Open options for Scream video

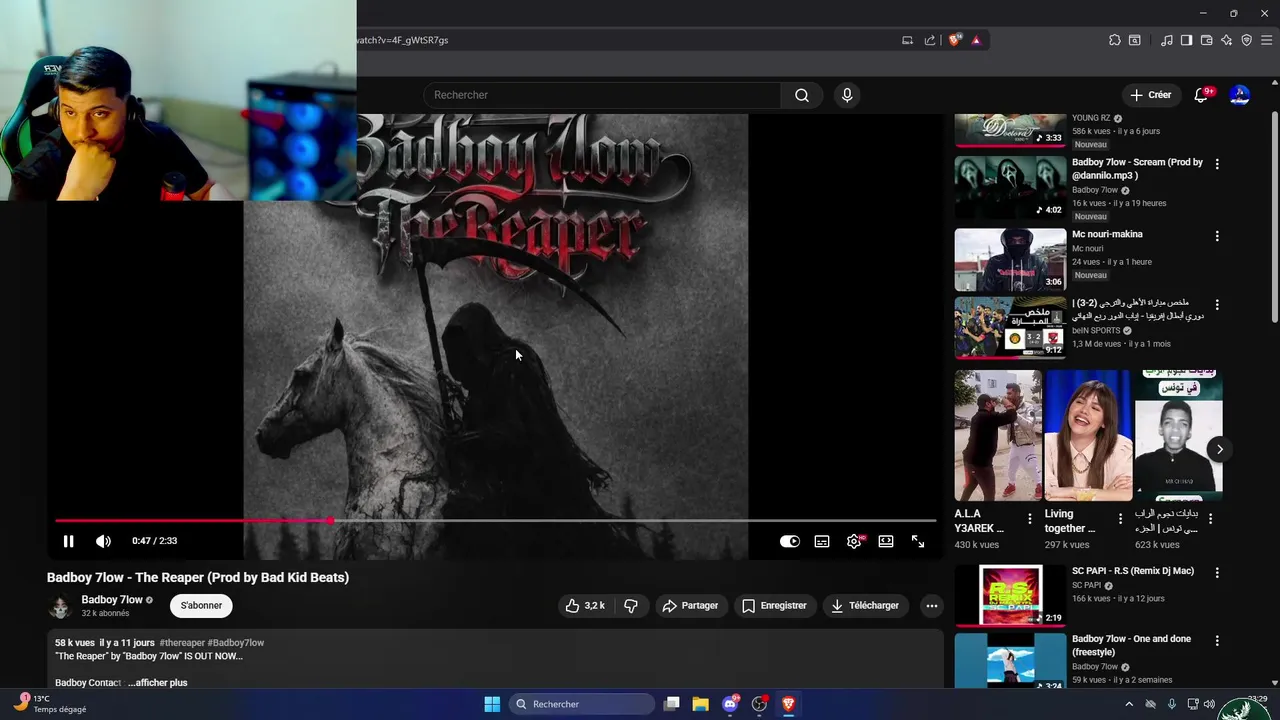(x=1217, y=164)
